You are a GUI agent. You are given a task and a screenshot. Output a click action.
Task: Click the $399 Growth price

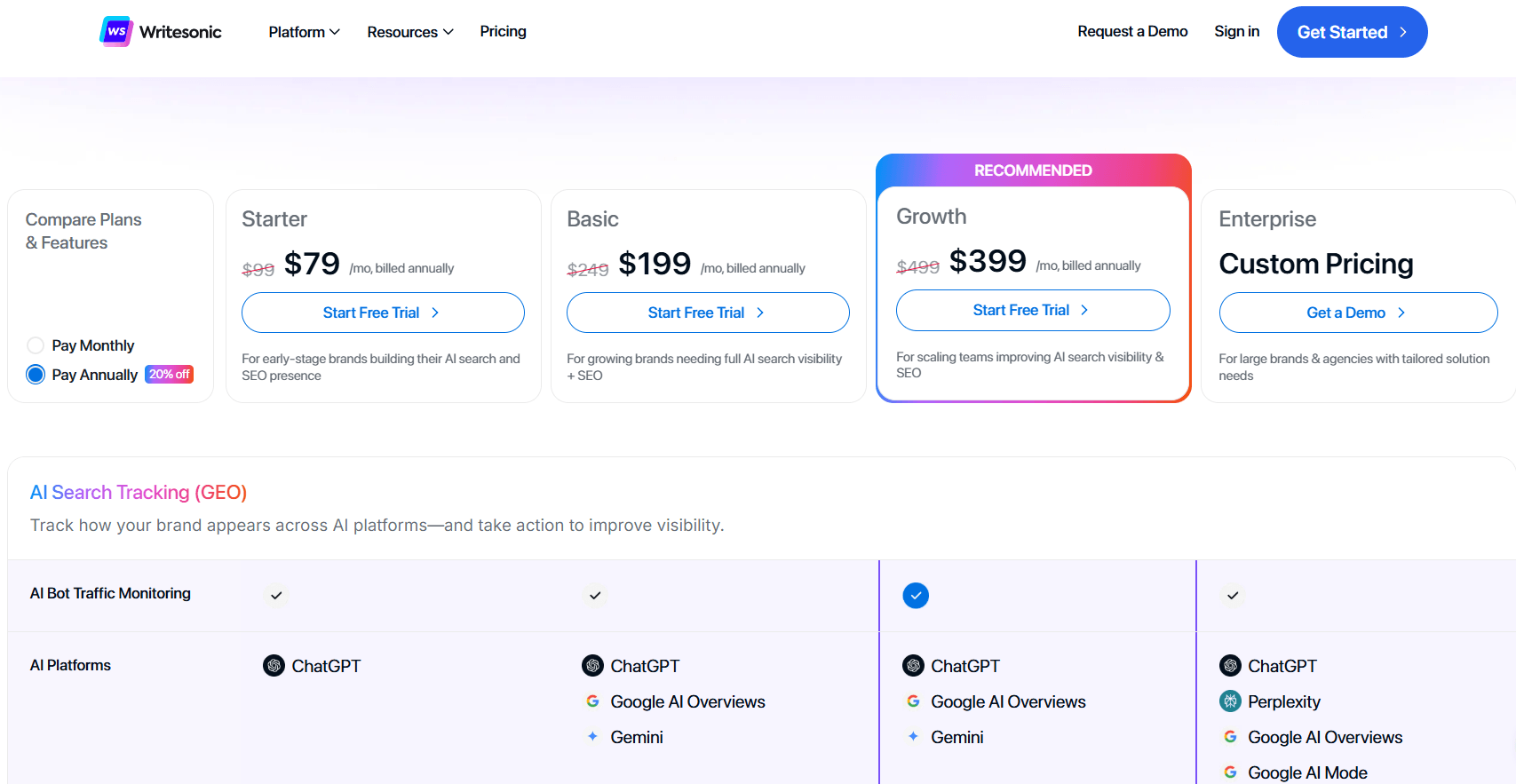pos(988,261)
